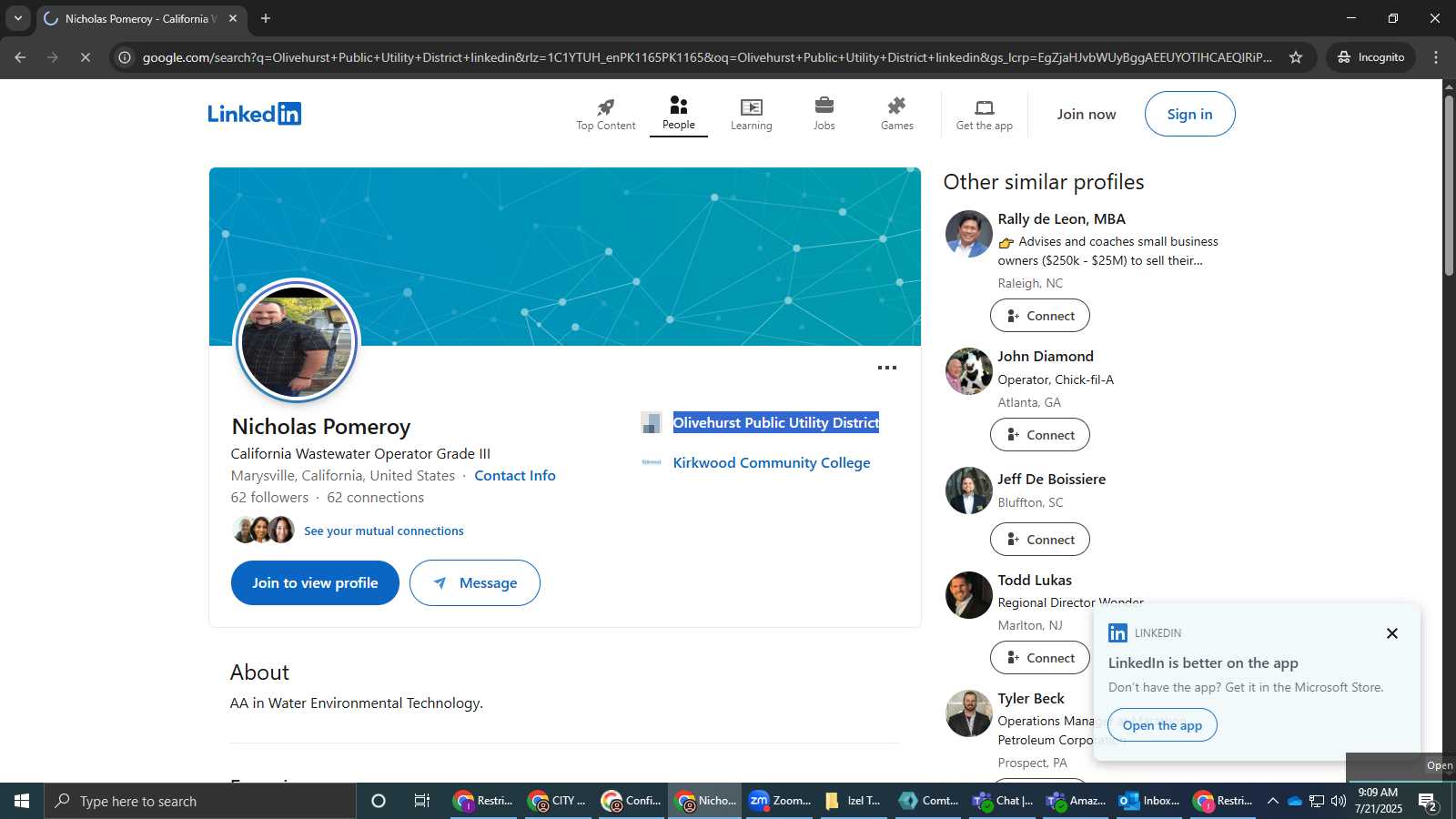Open the Jobs navigation item
The height and width of the screenshot is (819, 1456).
click(x=824, y=115)
